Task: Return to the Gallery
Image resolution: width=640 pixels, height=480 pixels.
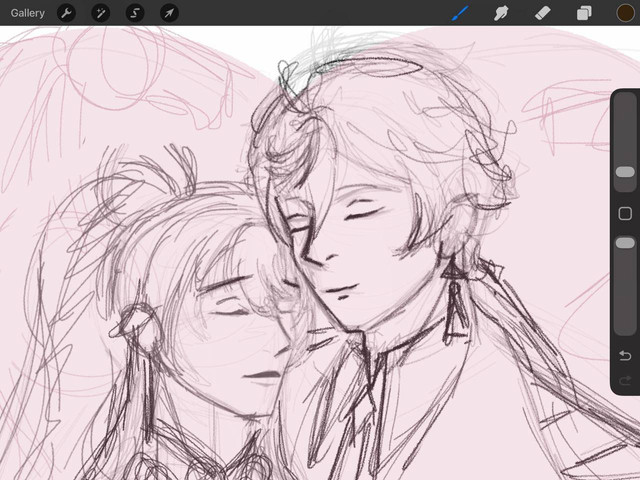Action: point(27,13)
